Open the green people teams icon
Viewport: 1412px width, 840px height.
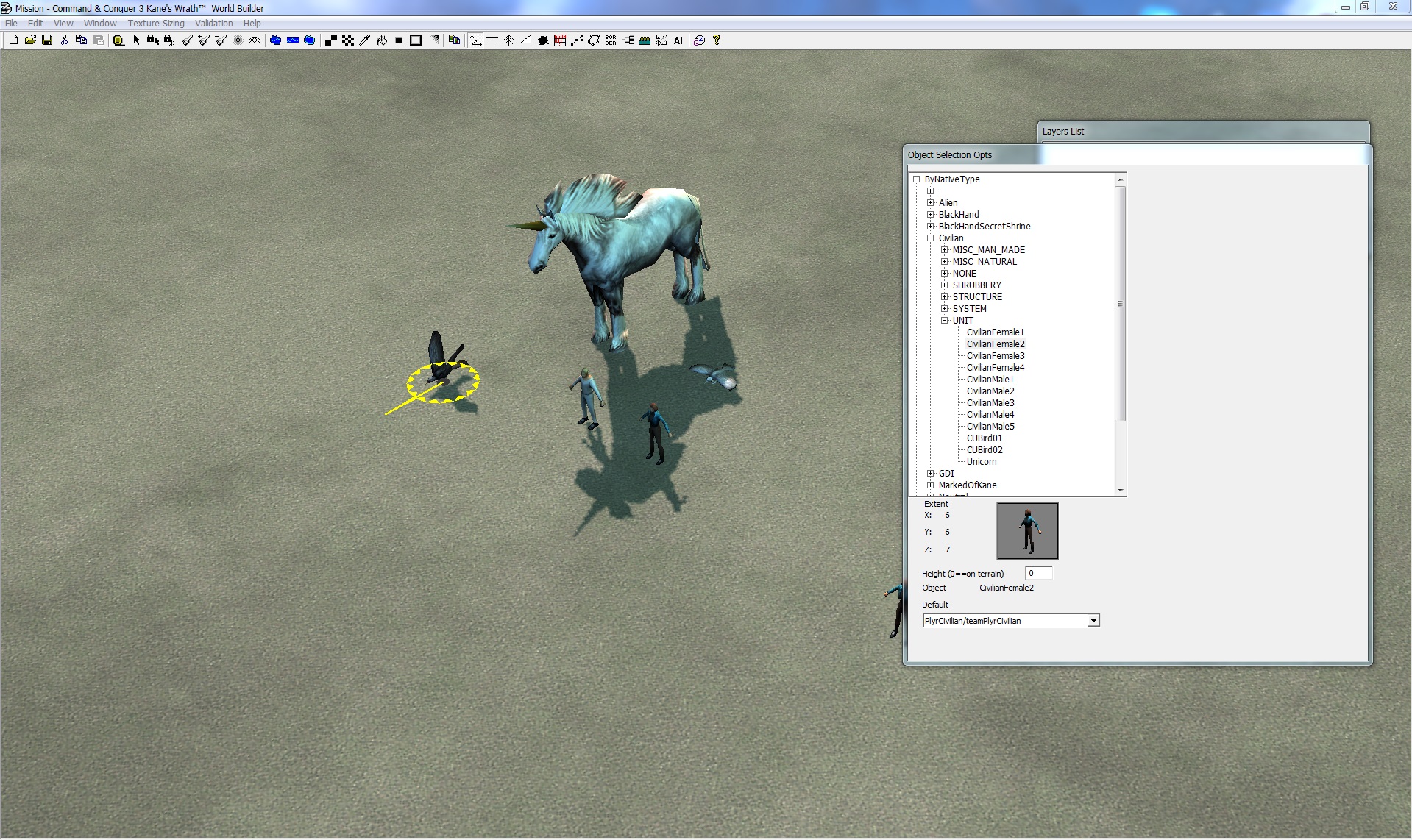click(x=645, y=40)
